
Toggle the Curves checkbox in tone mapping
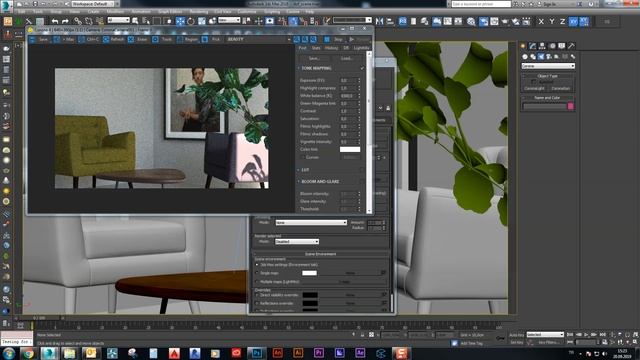click(302, 157)
